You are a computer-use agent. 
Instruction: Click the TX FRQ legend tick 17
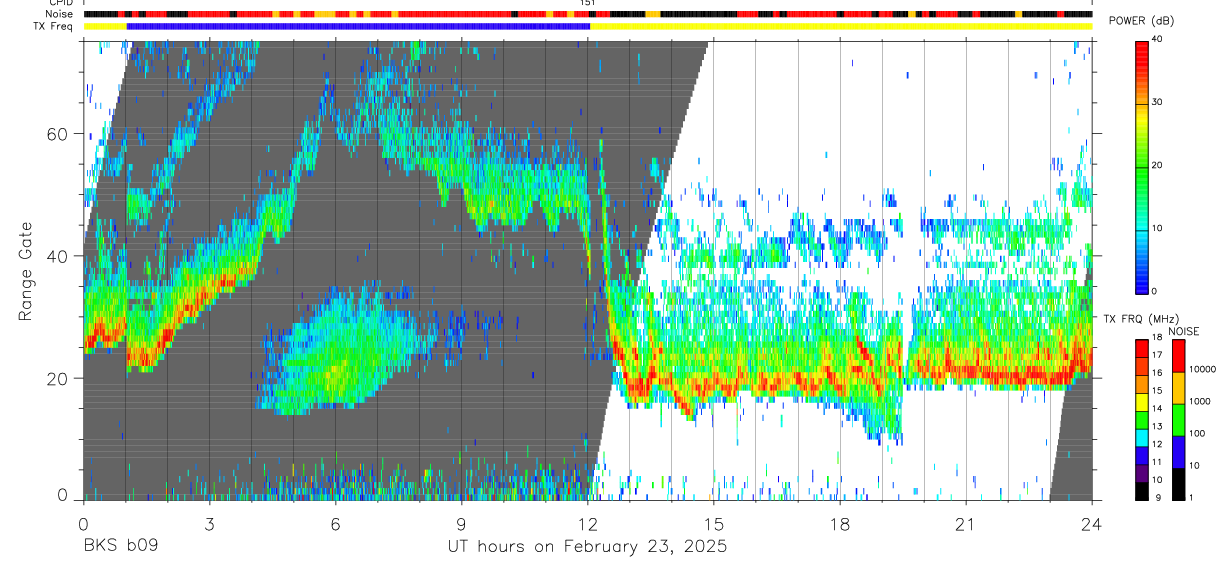tap(1157, 356)
